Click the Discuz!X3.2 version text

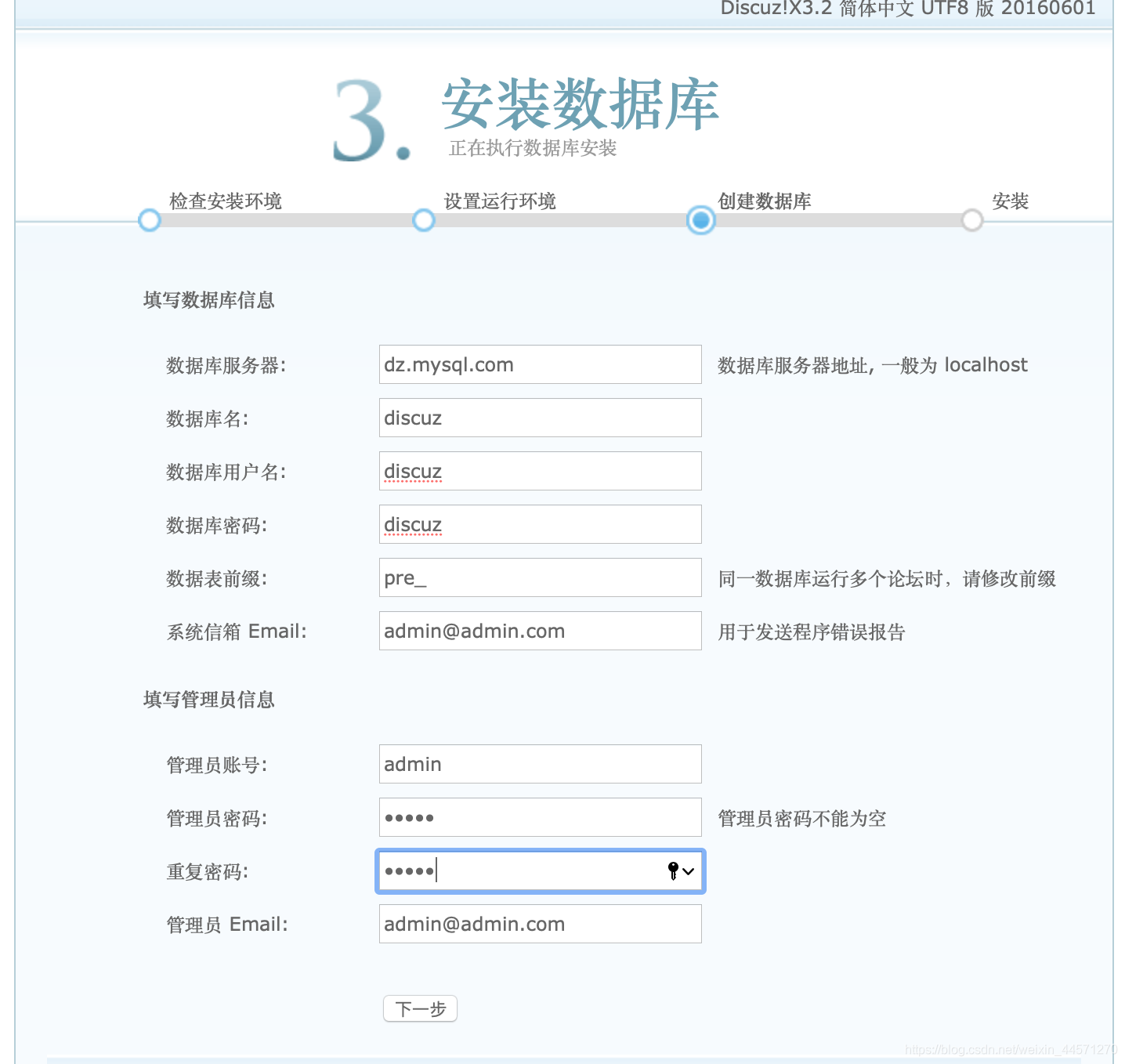(x=908, y=9)
